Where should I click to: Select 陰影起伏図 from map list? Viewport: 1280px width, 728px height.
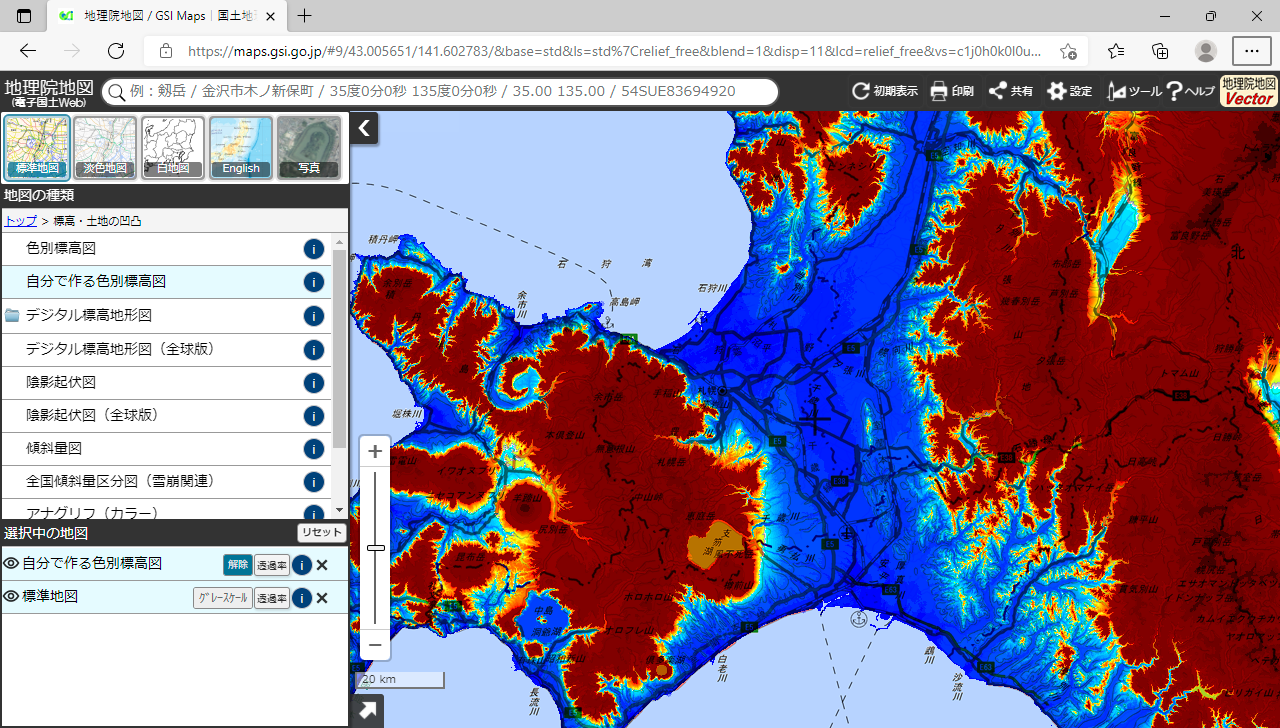(61, 383)
